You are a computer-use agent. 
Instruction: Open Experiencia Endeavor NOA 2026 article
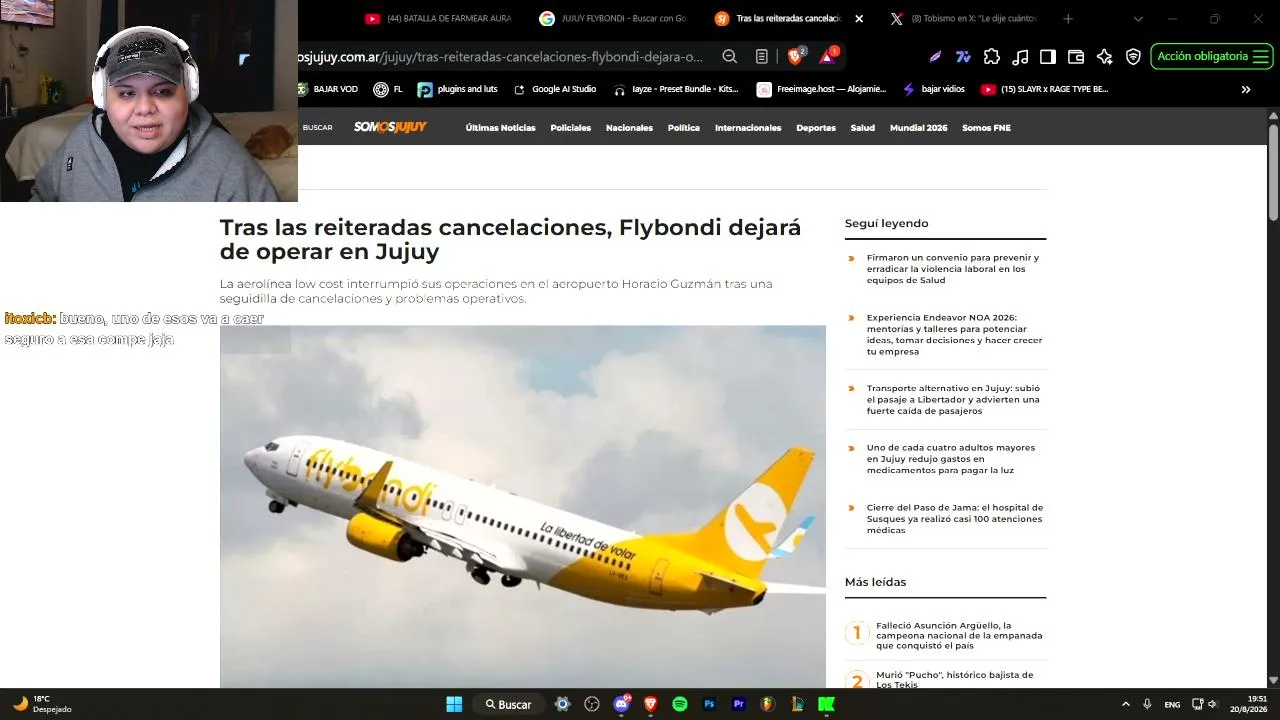[x=954, y=335]
